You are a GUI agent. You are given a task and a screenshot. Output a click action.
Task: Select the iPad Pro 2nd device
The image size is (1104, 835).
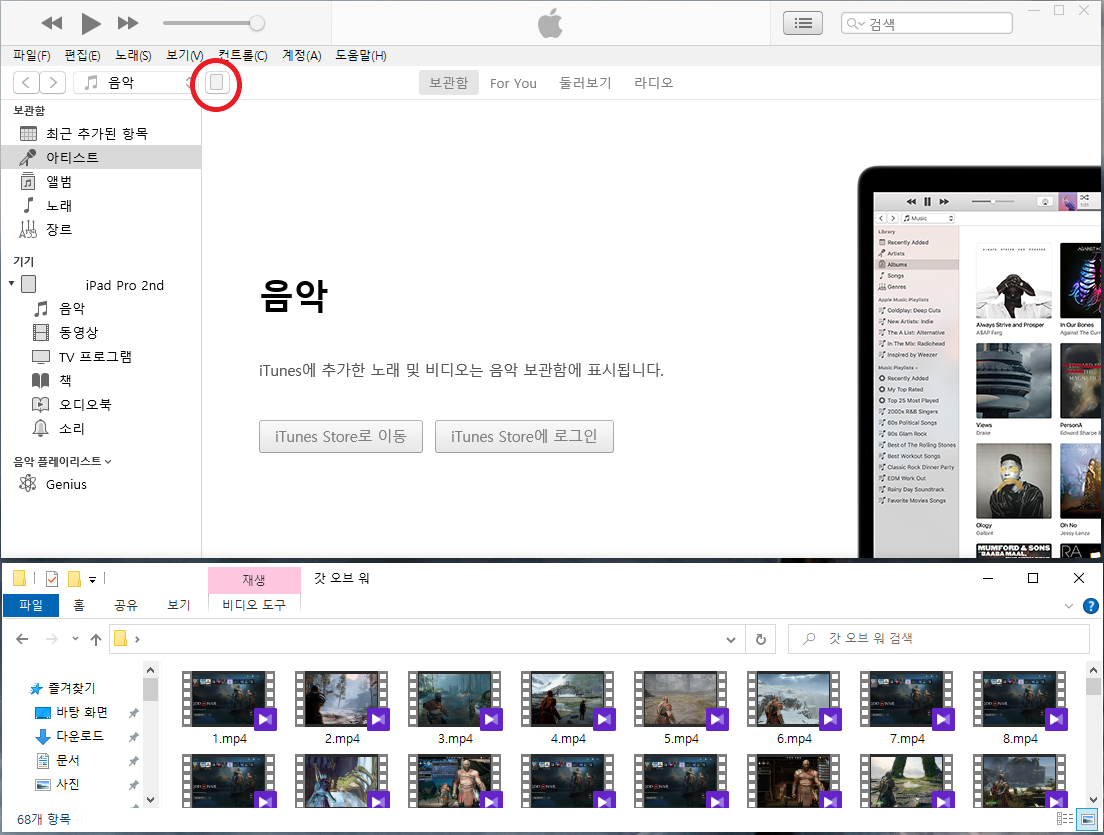(x=101, y=284)
